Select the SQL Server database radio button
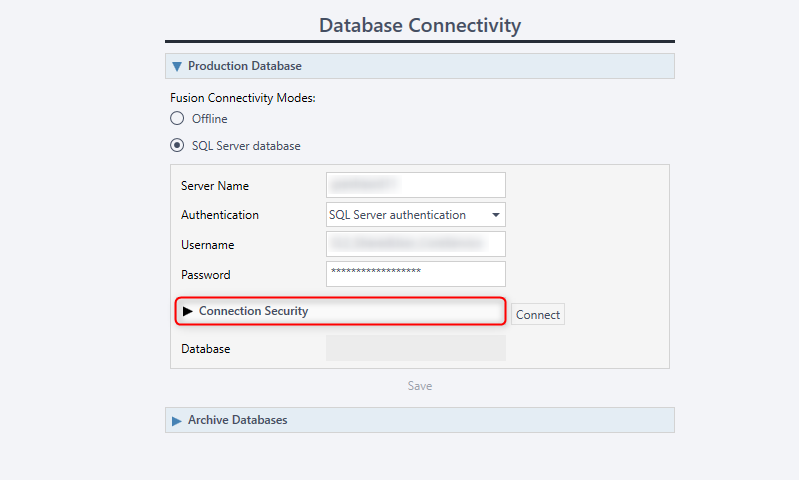The height and width of the screenshot is (480, 799). click(177, 145)
